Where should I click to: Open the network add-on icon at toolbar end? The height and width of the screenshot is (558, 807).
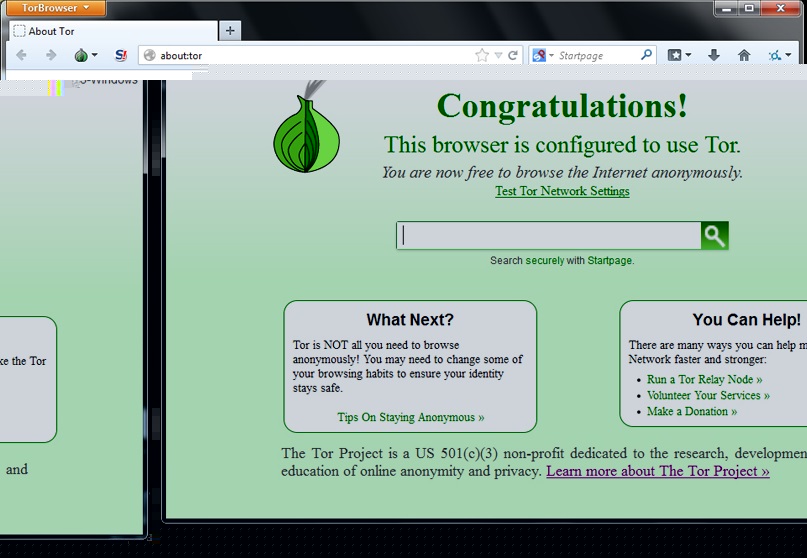point(774,55)
